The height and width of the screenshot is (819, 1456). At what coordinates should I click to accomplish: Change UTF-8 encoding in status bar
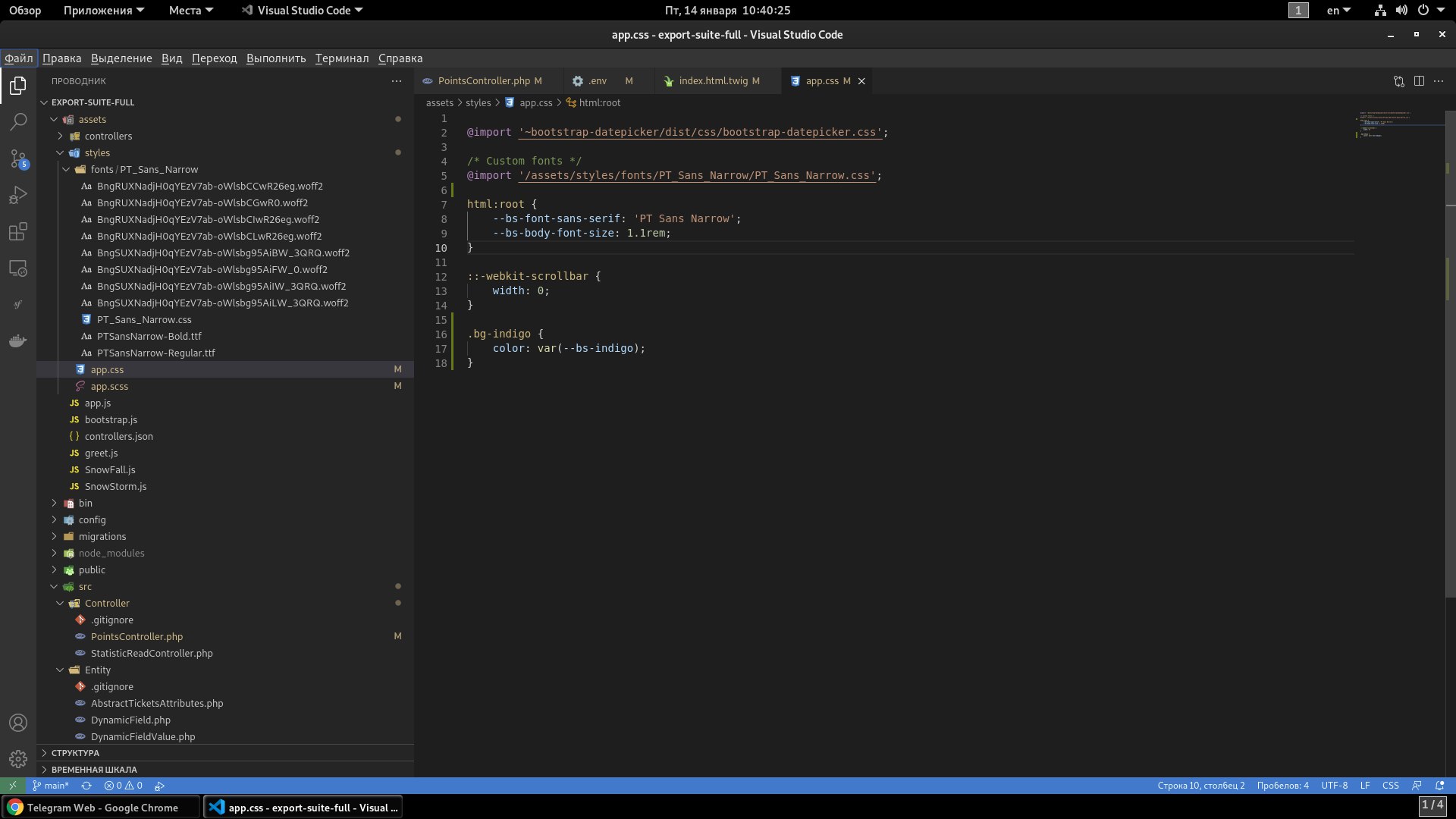1334,786
